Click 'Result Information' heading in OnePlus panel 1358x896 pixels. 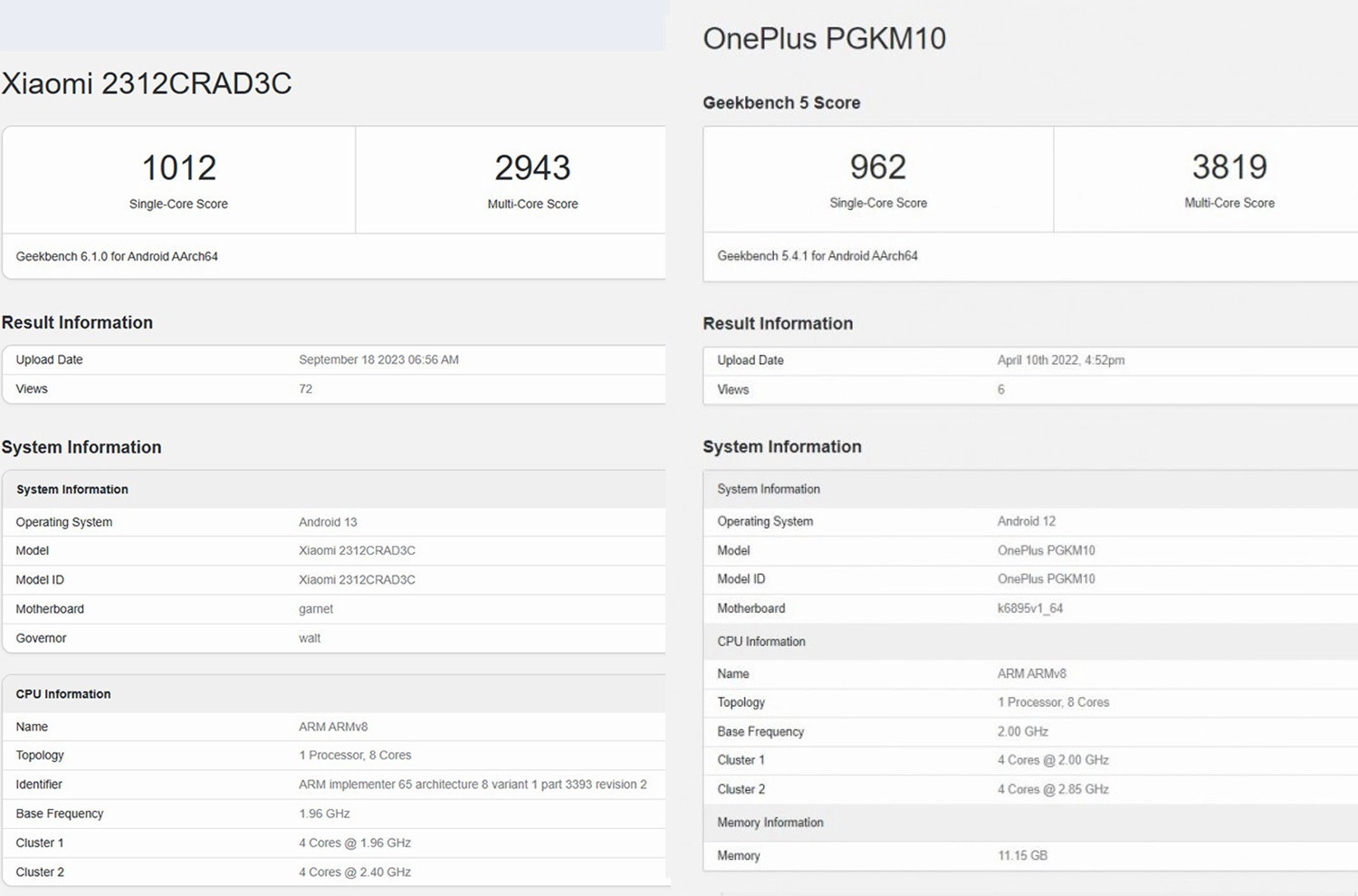[x=778, y=323]
